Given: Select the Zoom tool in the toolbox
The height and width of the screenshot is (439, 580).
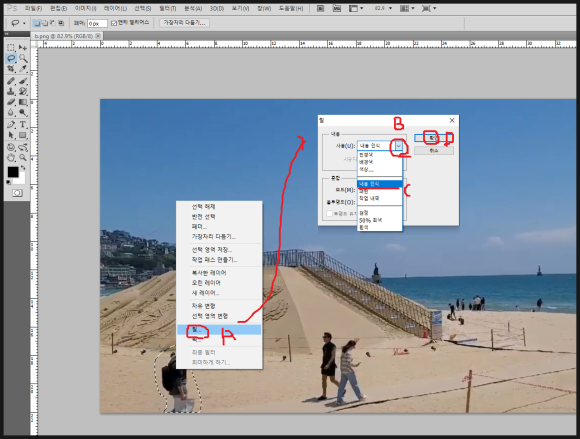Looking at the screenshot, I should (x=23, y=158).
